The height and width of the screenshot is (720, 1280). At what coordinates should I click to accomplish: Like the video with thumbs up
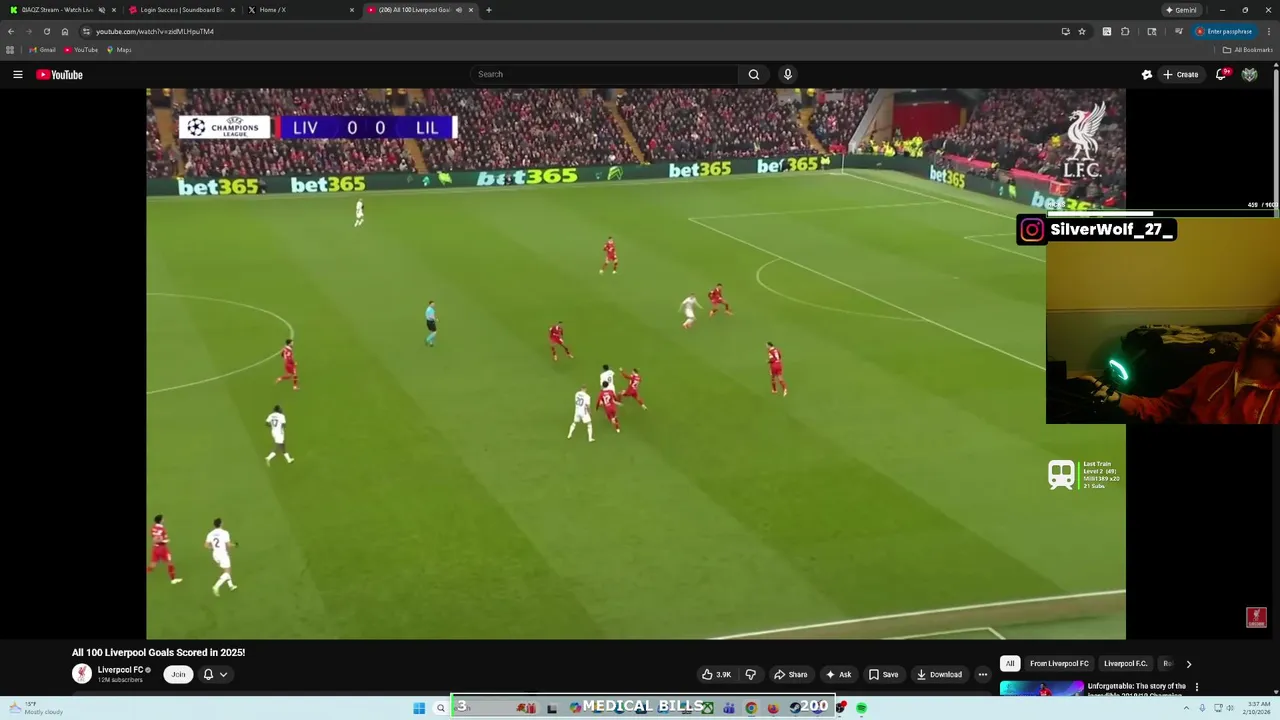pyautogui.click(x=716, y=674)
